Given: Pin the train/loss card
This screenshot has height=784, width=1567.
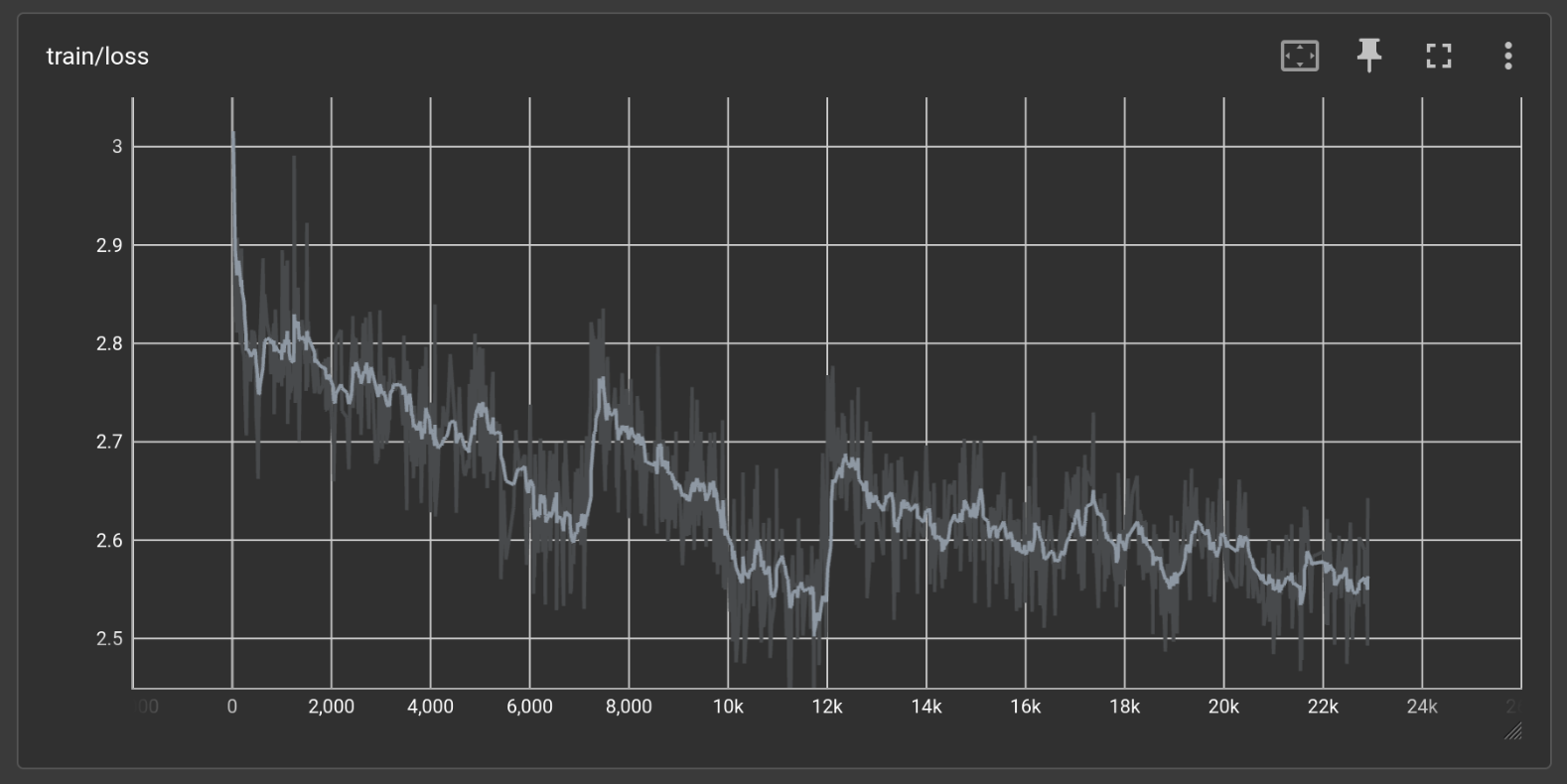Looking at the screenshot, I should pos(1369,56).
